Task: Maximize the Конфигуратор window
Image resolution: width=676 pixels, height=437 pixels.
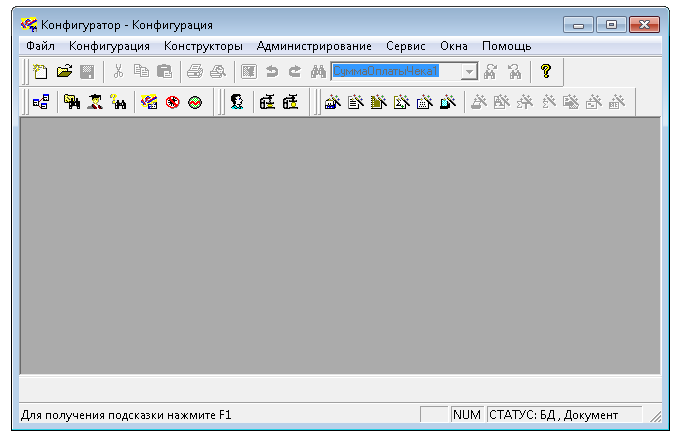Action: pyautogui.click(x=611, y=25)
